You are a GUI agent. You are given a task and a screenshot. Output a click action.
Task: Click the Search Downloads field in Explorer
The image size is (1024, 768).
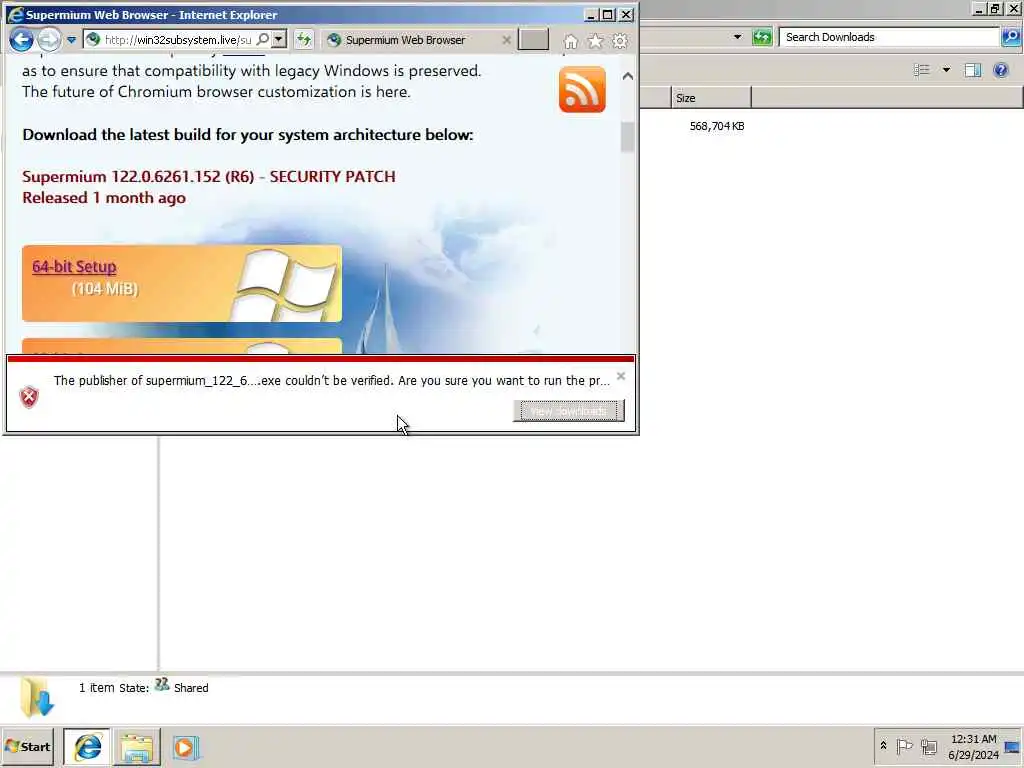889,37
